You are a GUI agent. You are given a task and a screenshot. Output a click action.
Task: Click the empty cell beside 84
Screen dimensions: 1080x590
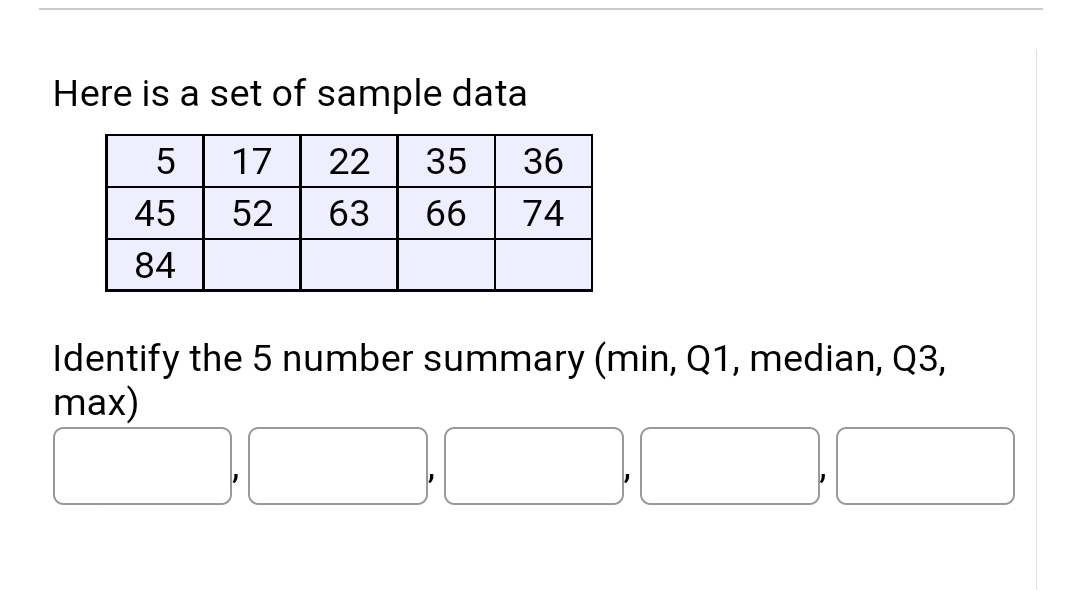pos(252,265)
